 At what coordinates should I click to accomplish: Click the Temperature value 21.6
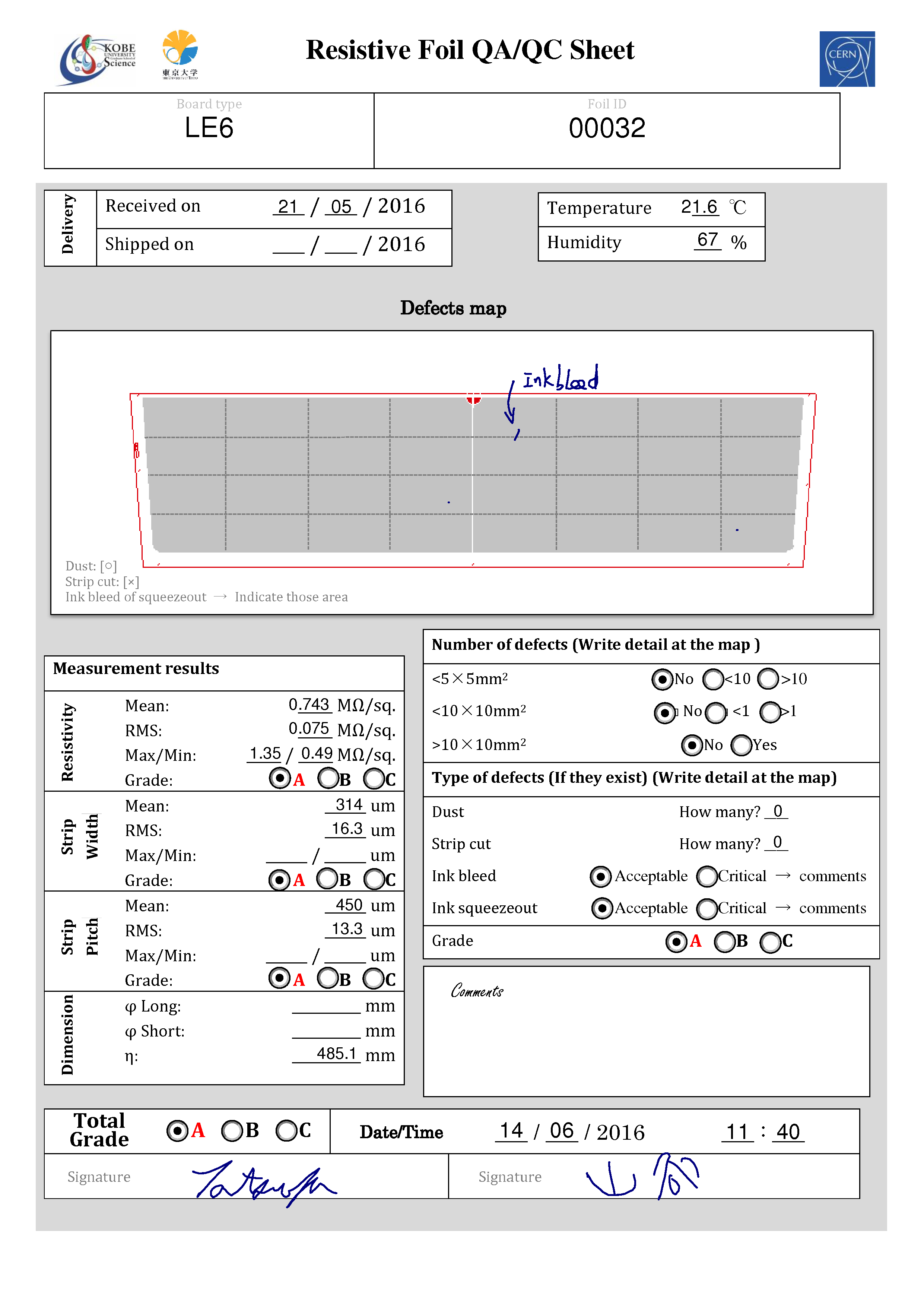(699, 207)
